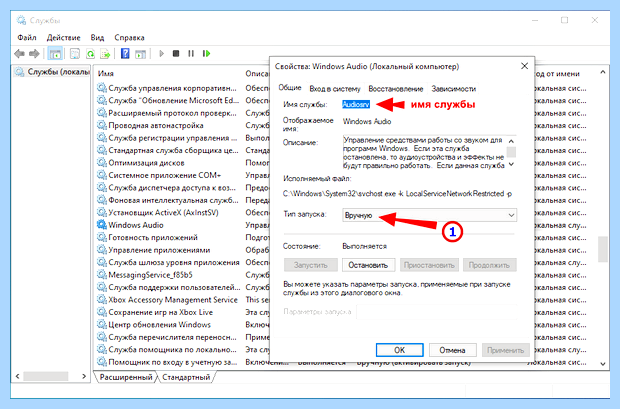The height and width of the screenshot is (409, 620).
Task: Click the gear icon beside Установщик ActiveX (AxInstSV)
Action: click(102, 212)
